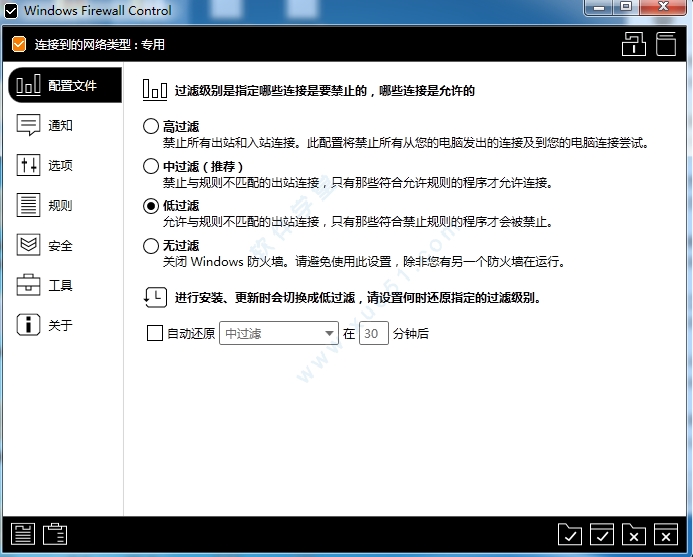
Task: Click the toolbox icon beside 工具
Action: [28, 285]
